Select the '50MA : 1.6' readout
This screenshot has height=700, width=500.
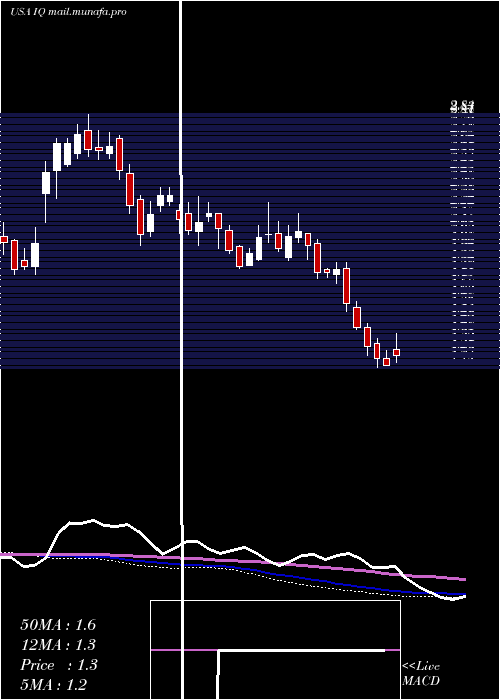click(x=58, y=625)
